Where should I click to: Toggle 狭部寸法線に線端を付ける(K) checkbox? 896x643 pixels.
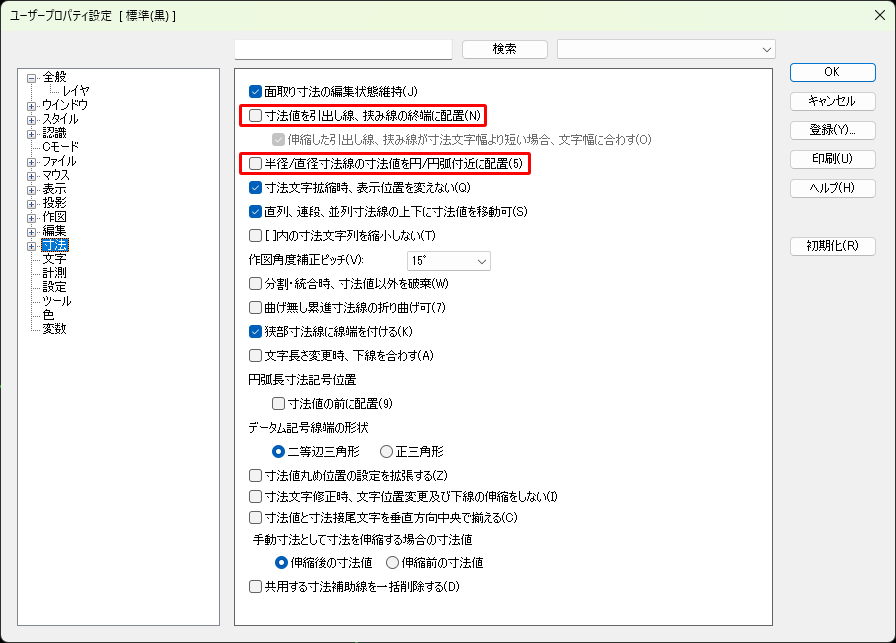[256, 331]
